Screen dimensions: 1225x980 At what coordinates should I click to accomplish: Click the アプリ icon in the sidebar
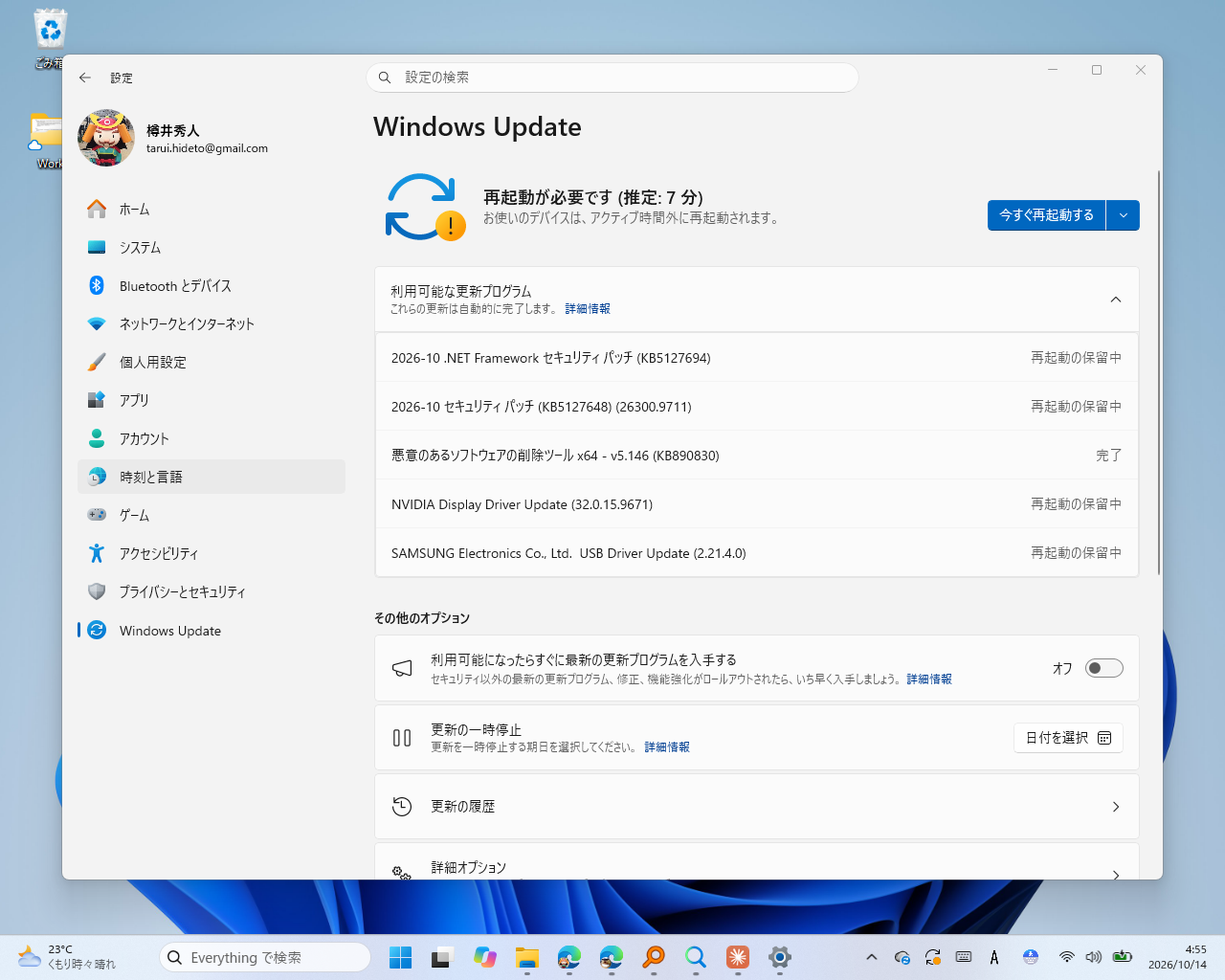97,400
